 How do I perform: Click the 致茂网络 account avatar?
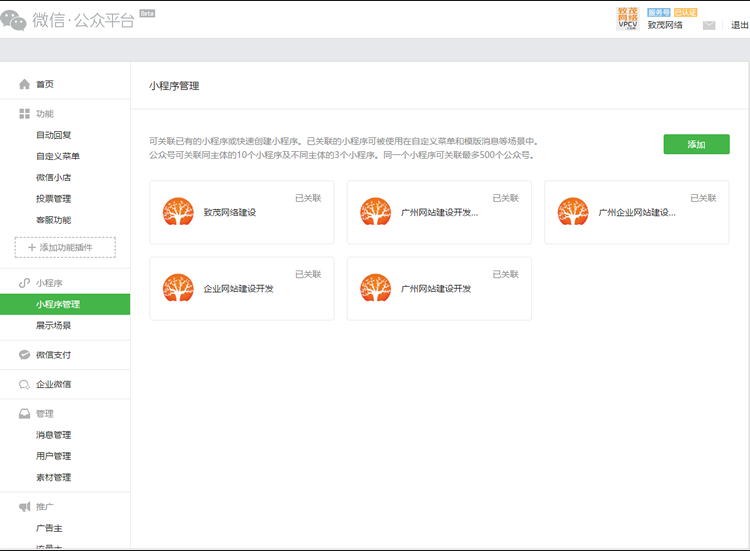(x=628, y=18)
